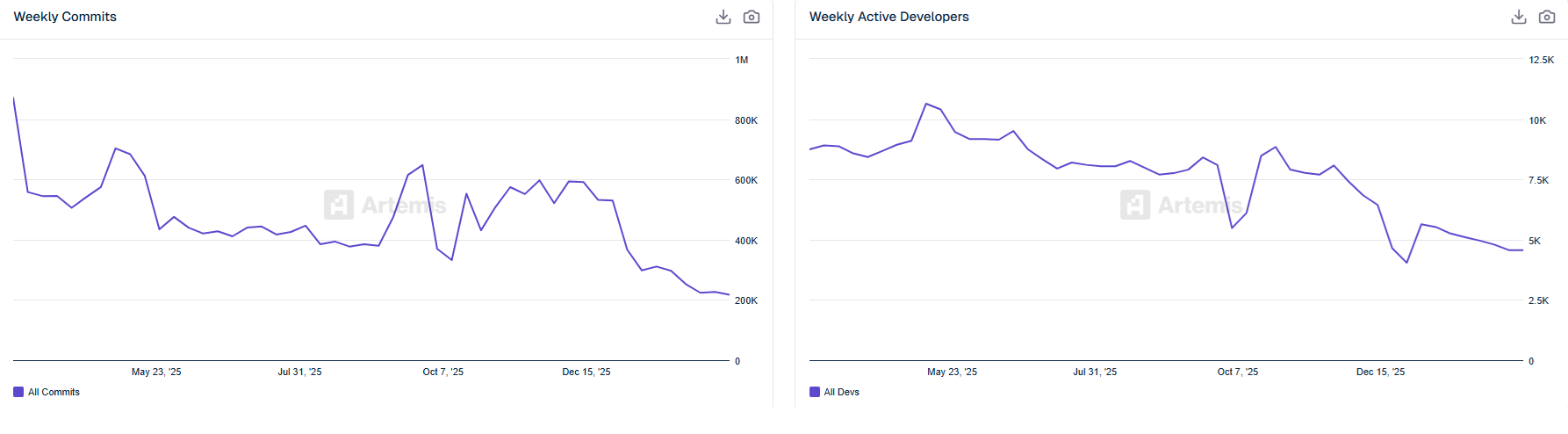Click Oct 7, '25 date on developers chart
1568x434 pixels.
1238,372
